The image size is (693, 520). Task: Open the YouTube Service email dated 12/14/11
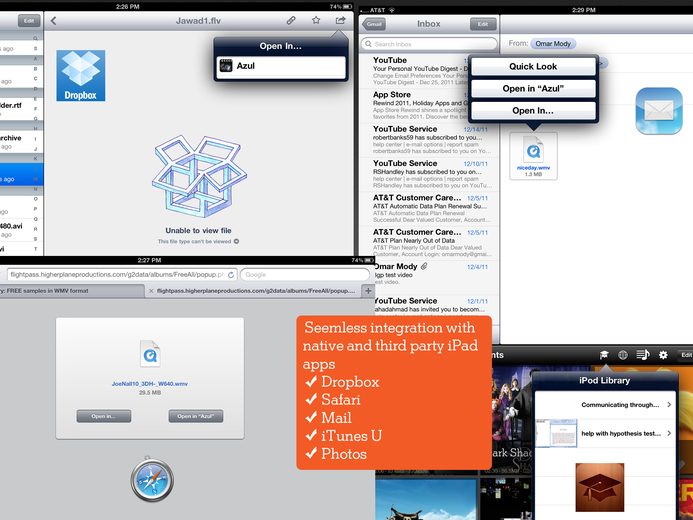(x=429, y=140)
